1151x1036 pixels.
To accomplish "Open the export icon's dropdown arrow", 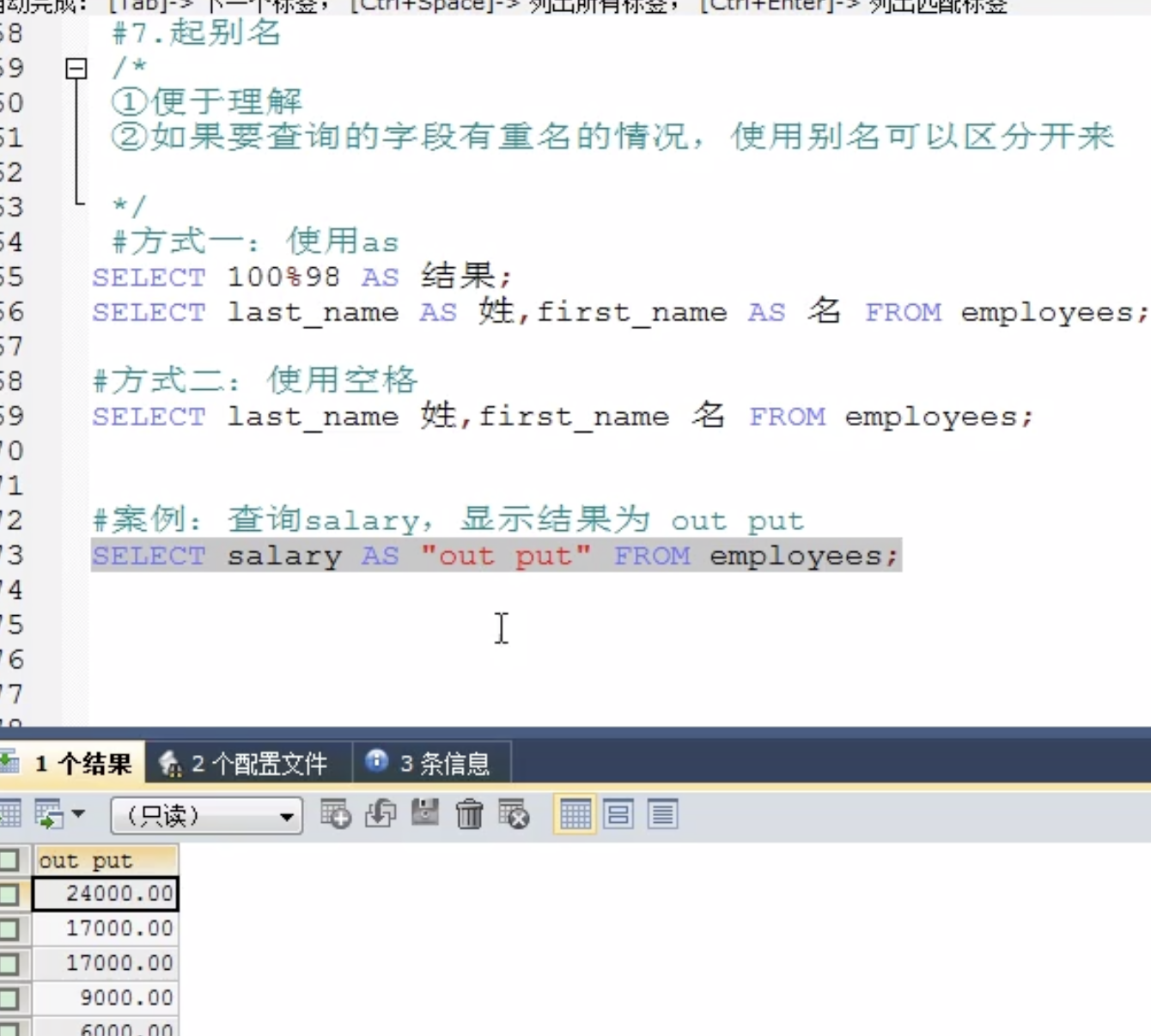I will [x=78, y=813].
